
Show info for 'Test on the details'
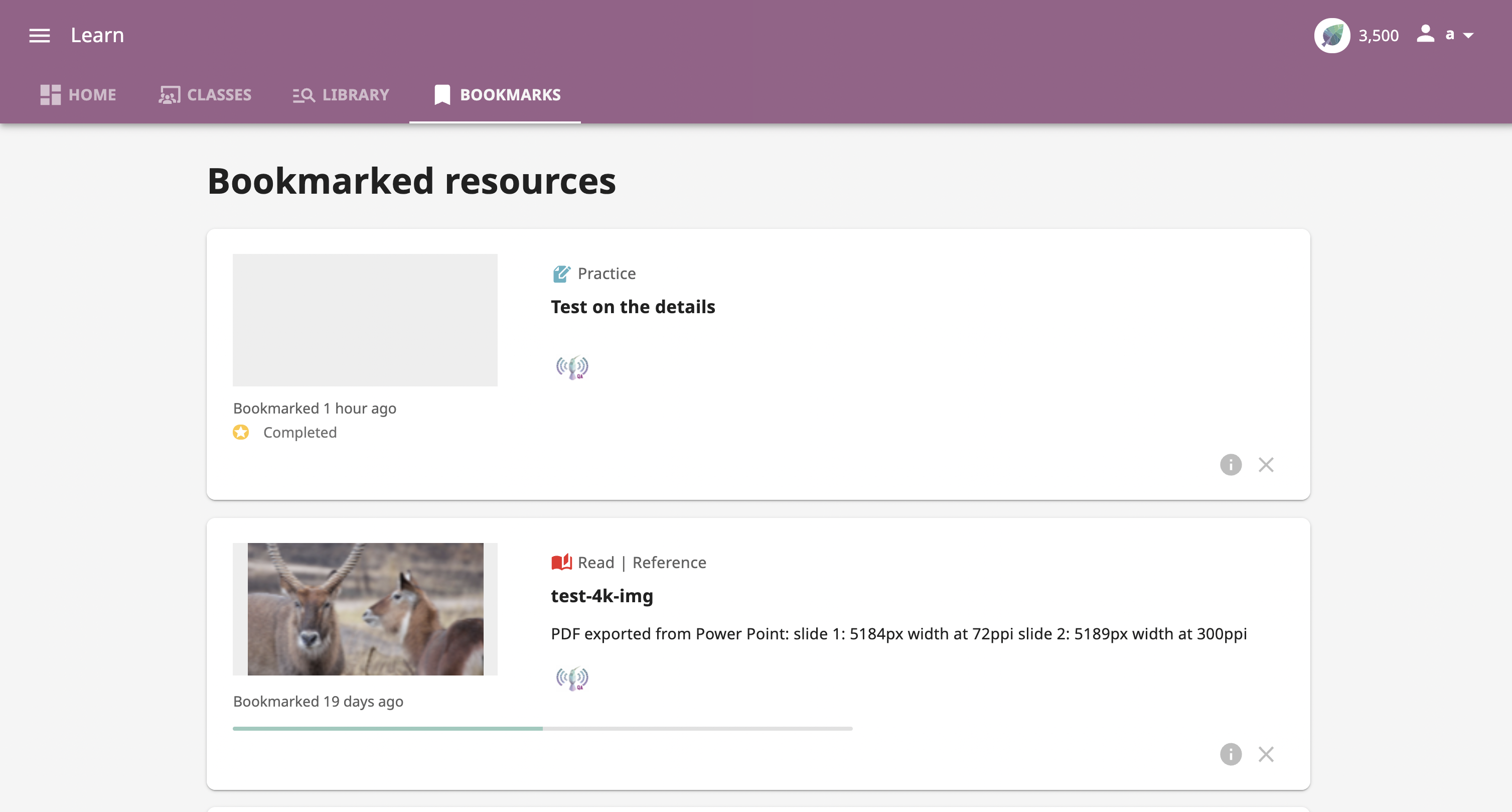coord(1231,464)
